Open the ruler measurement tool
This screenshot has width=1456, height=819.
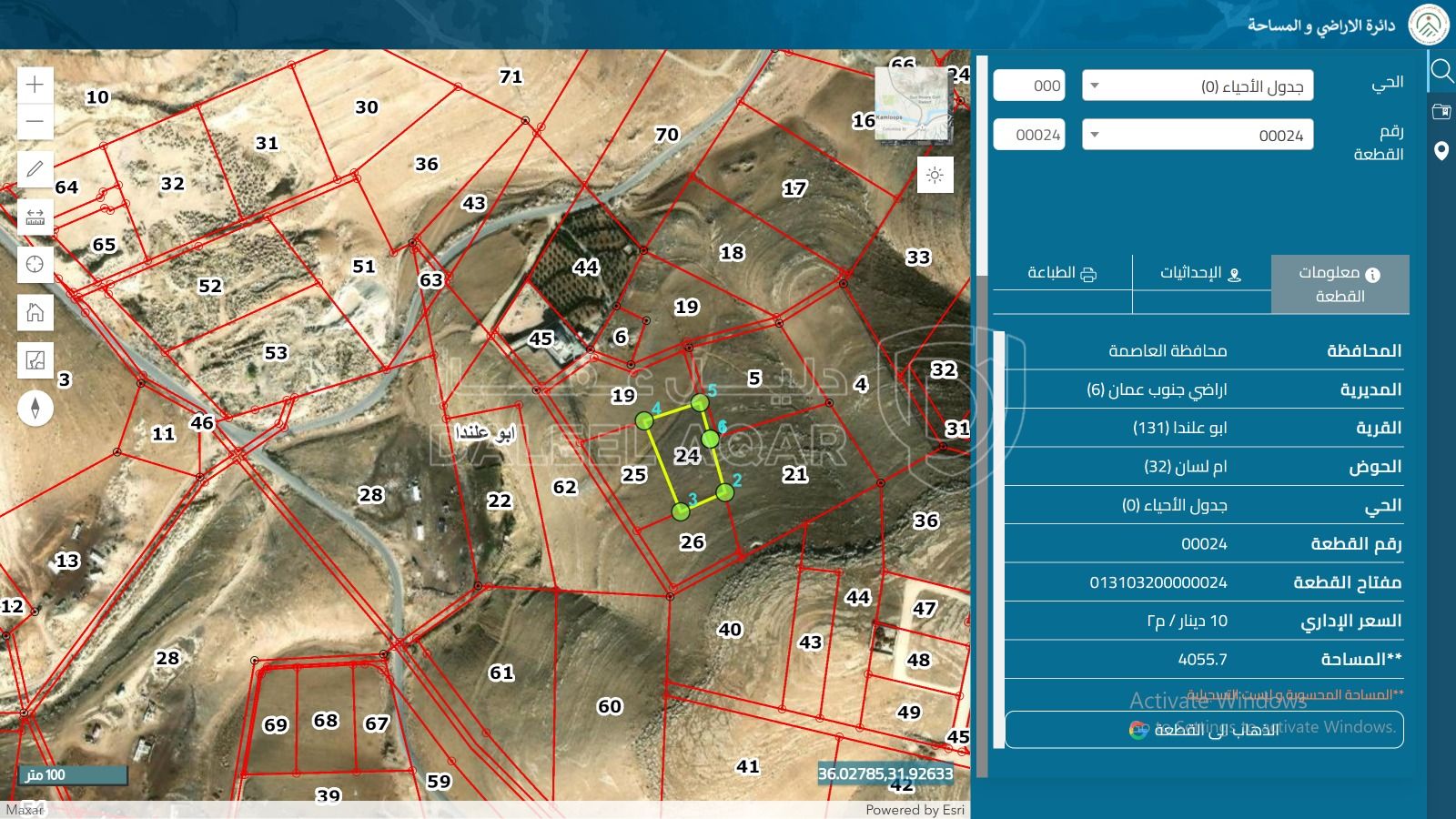click(x=35, y=217)
